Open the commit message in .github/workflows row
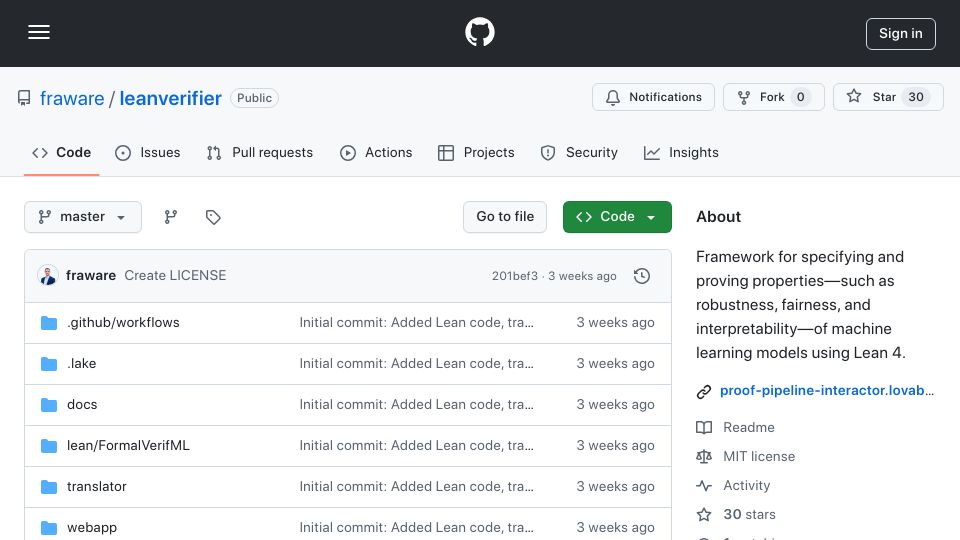Screen dimensions: 960x540 coord(416,323)
